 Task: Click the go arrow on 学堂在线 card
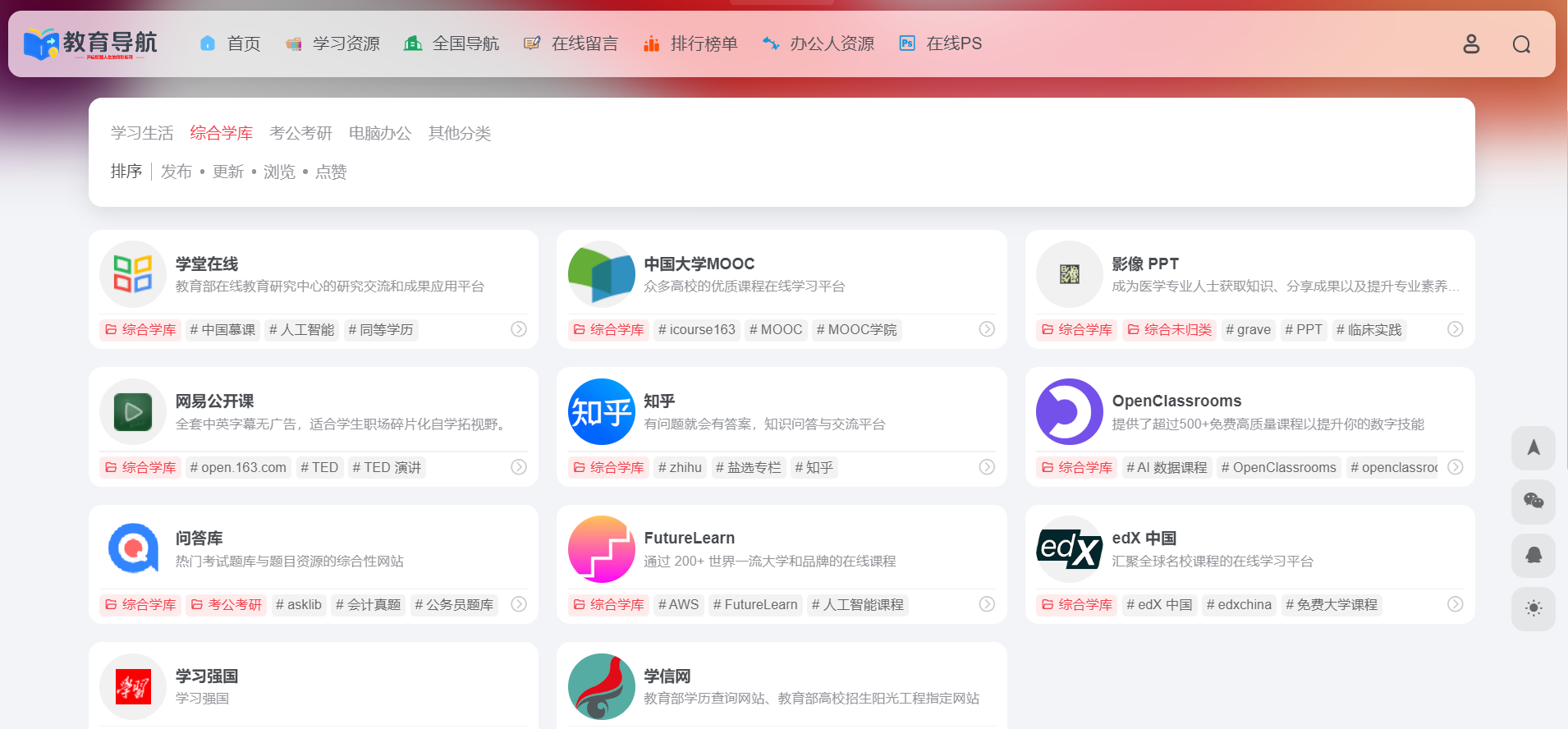[x=519, y=329]
